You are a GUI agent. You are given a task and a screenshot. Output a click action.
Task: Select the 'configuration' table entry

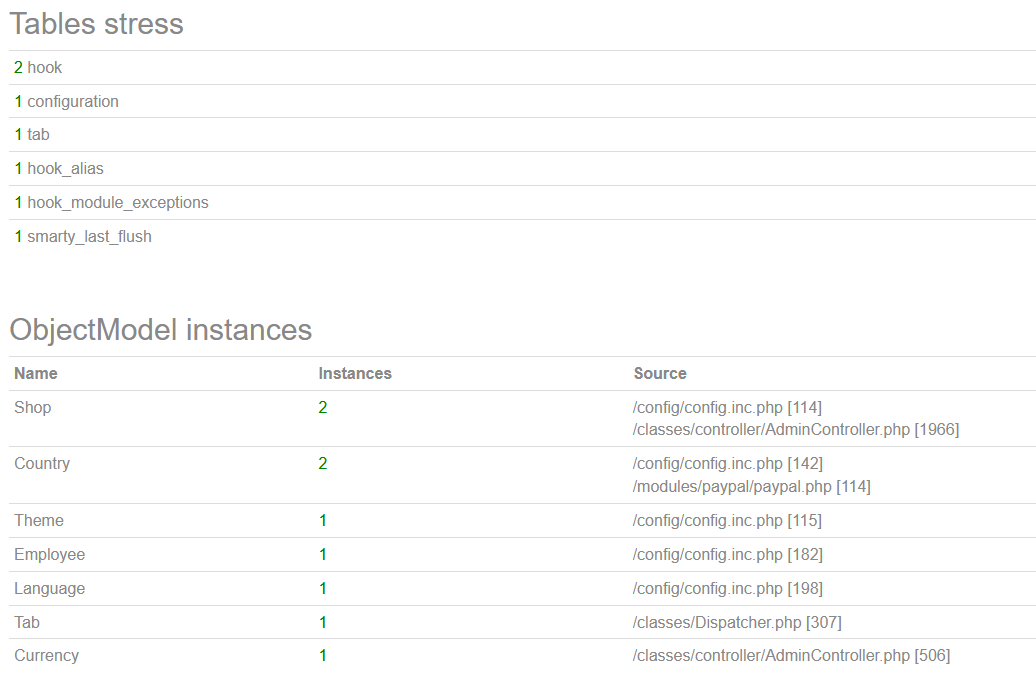(x=72, y=102)
